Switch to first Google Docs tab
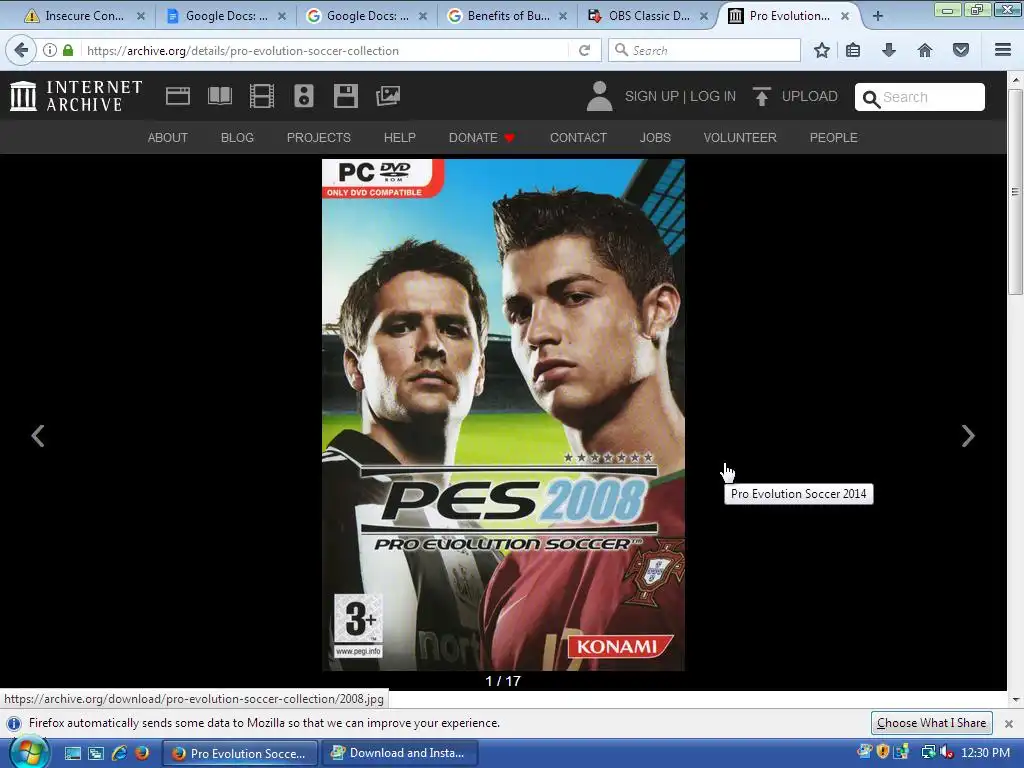This screenshot has width=1024, height=768. (x=225, y=16)
